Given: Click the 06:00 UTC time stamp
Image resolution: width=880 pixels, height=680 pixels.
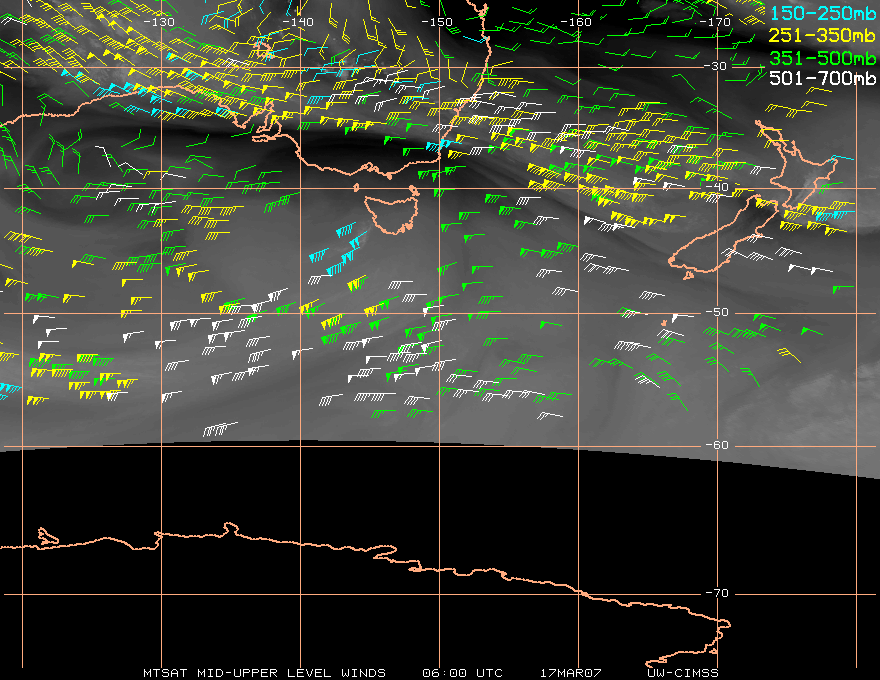Looking at the screenshot, I should pyautogui.click(x=462, y=673).
